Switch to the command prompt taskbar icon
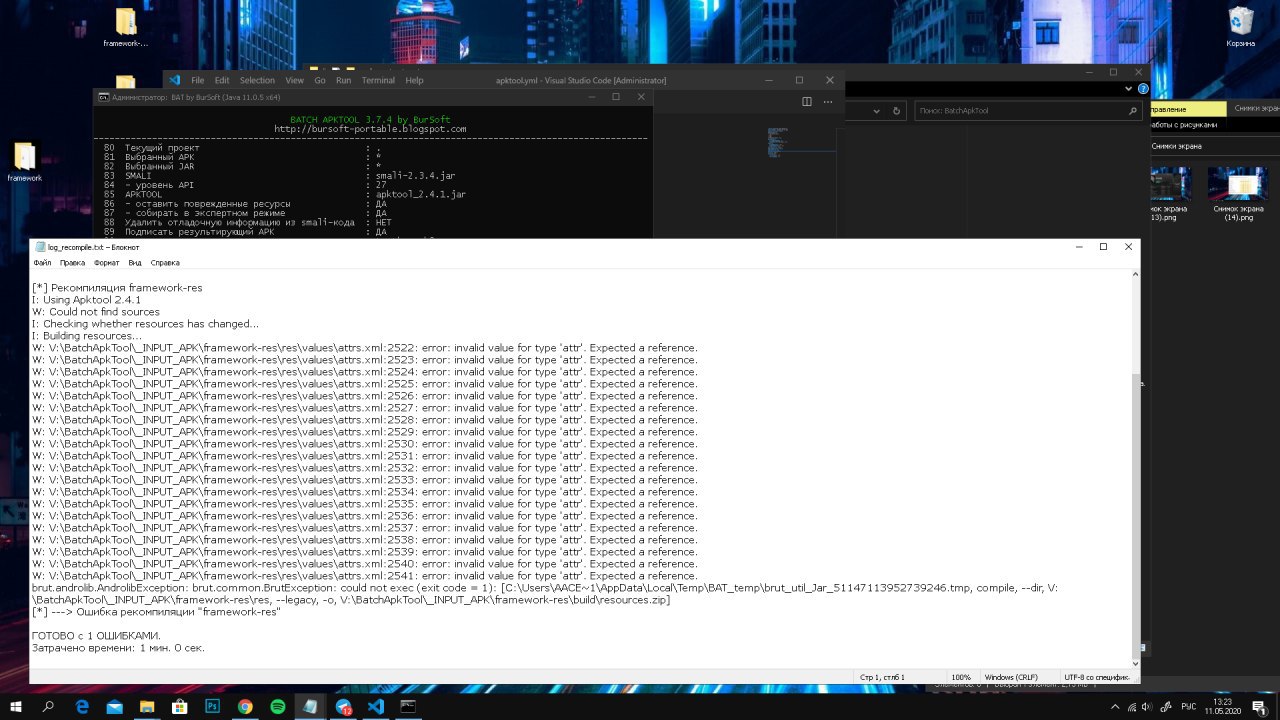 click(x=408, y=706)
